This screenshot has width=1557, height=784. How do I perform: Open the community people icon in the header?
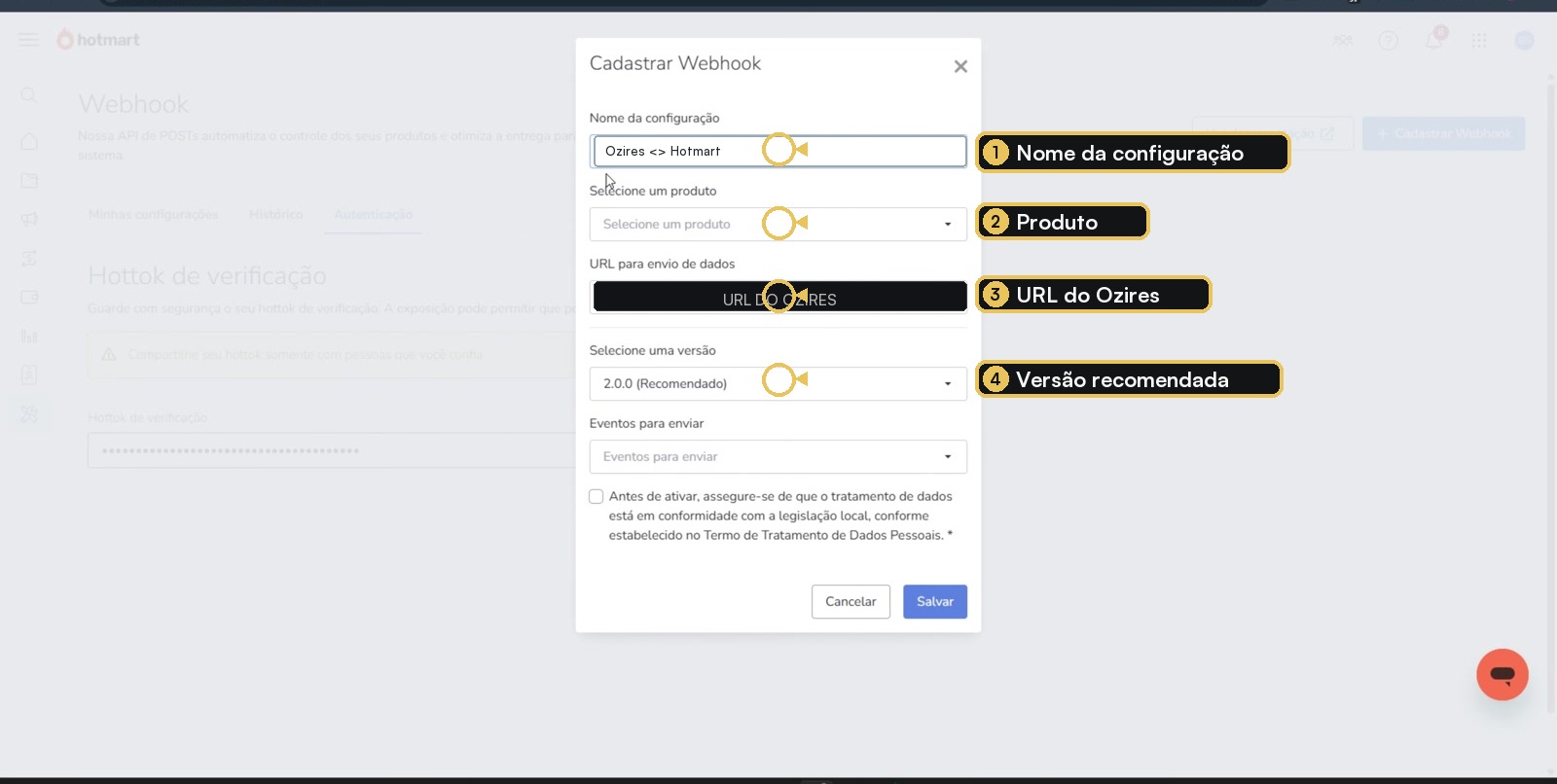[x=1343, y=41]
